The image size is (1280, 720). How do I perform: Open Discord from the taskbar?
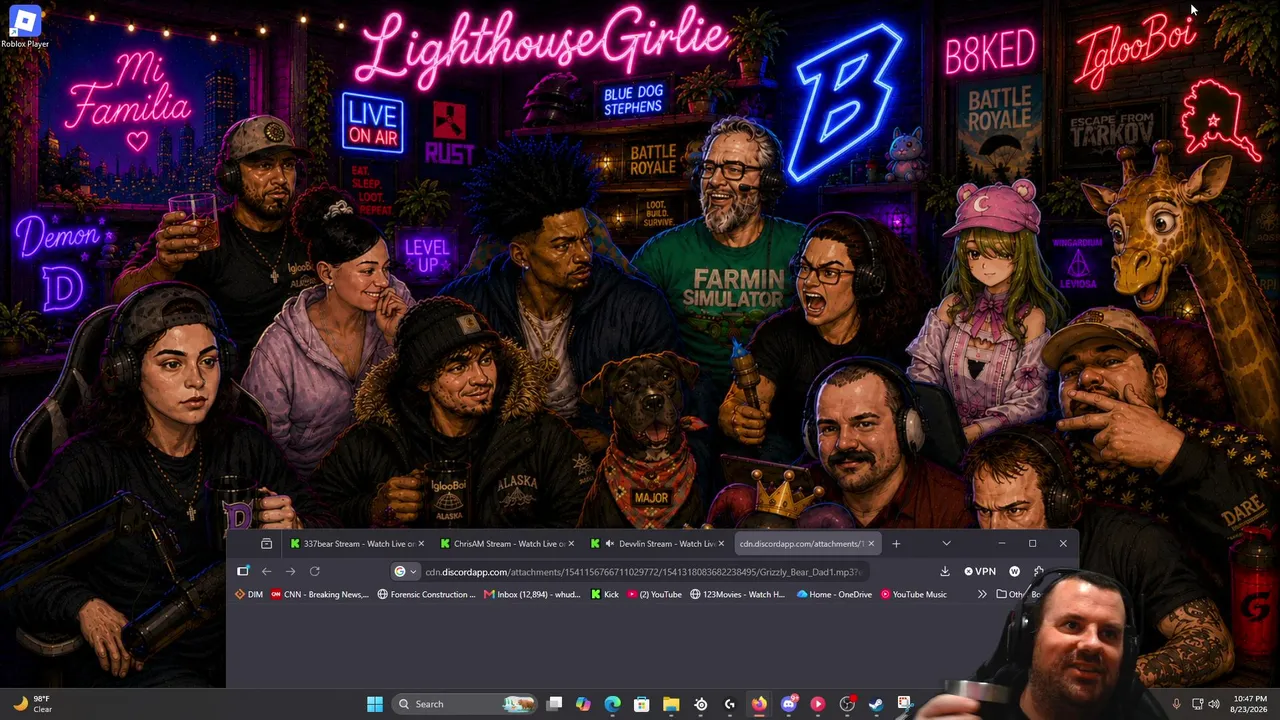[789, 704]
